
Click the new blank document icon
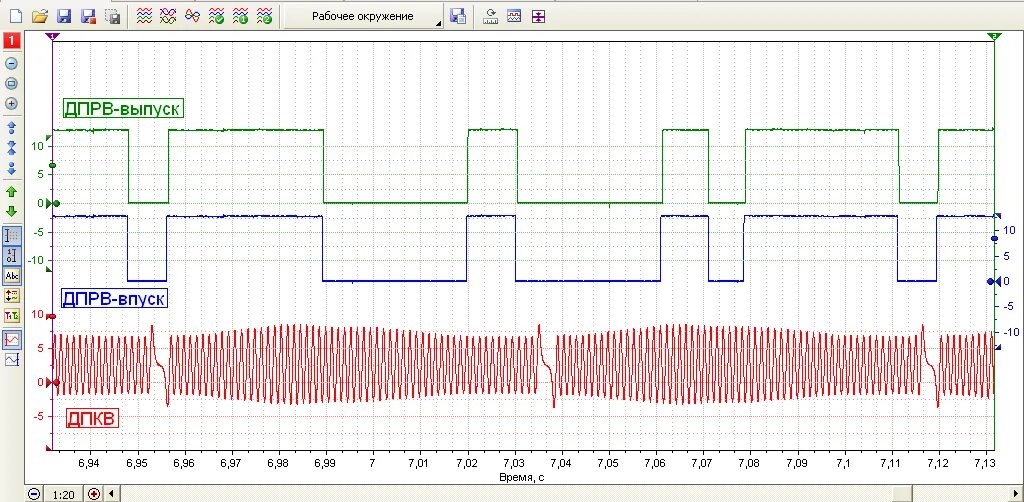tap(15, 17)
